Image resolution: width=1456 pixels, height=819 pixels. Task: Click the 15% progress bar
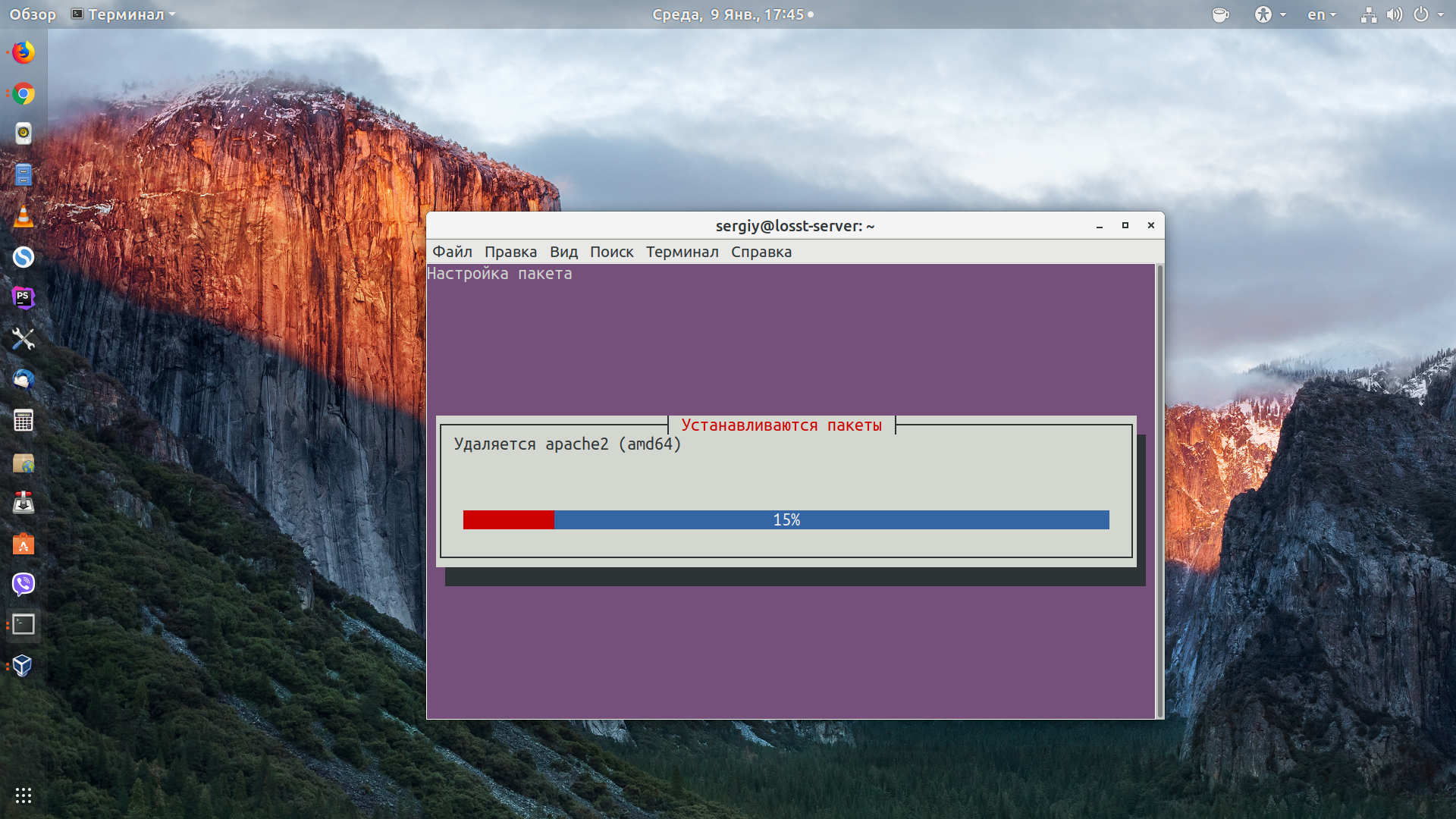point(786,519)
